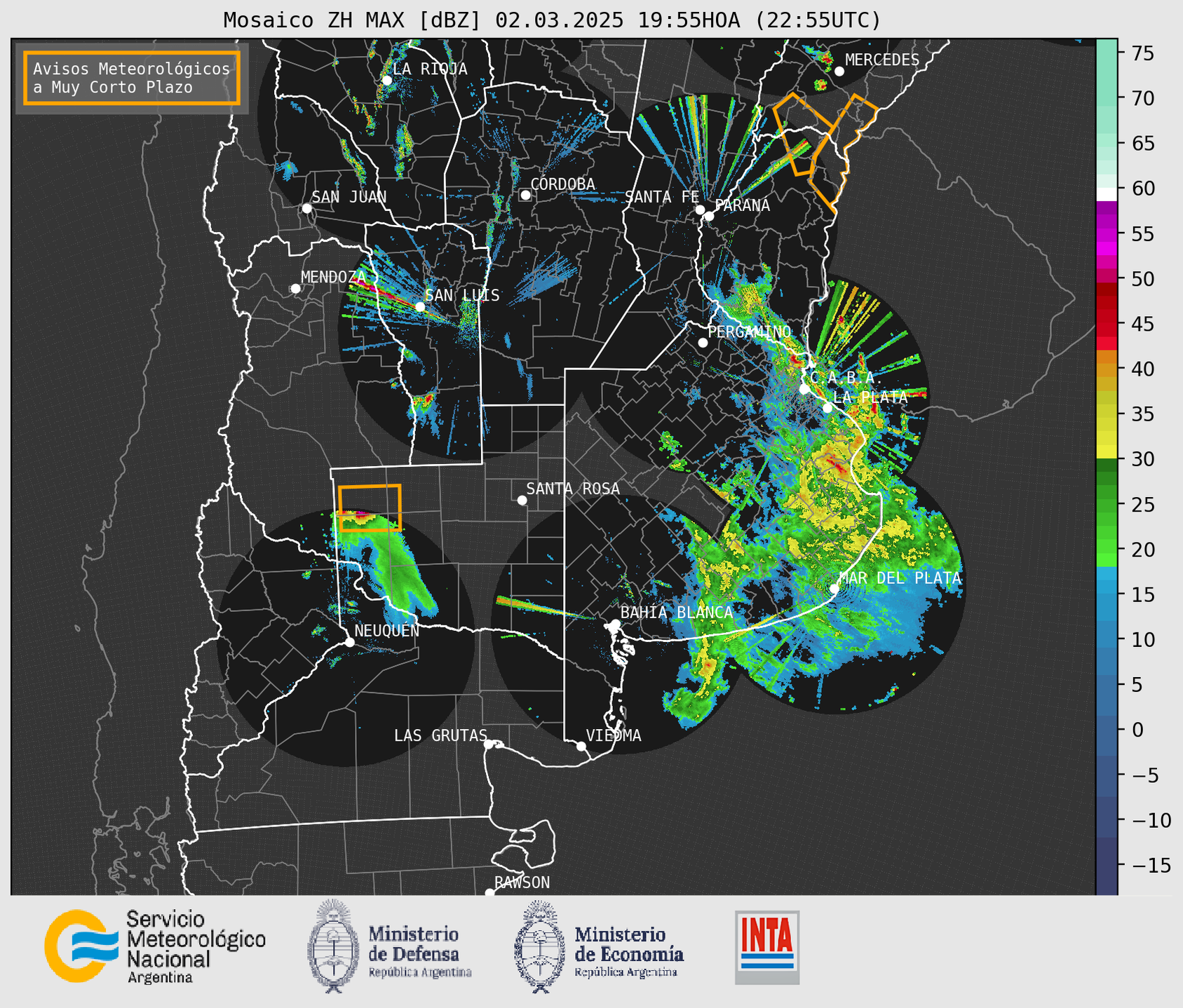Click the SANTA FE city marker dot

(x=700, y=210)
